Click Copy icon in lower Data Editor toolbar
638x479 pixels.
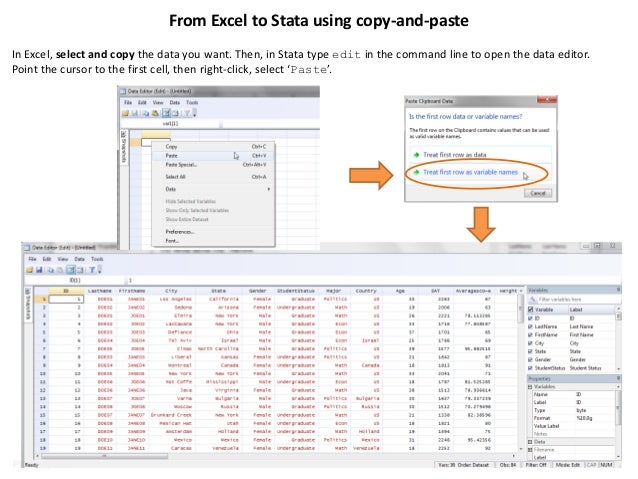click(50, 269)
